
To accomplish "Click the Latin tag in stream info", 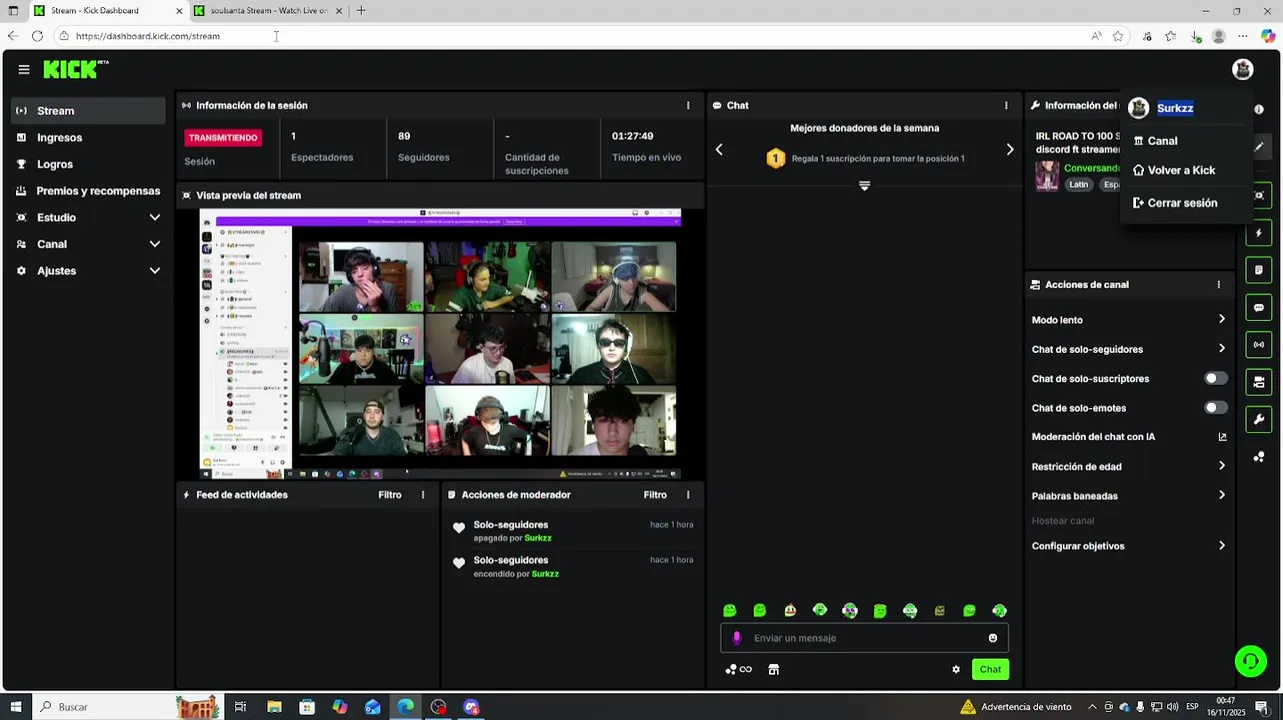I will 1078,185.
